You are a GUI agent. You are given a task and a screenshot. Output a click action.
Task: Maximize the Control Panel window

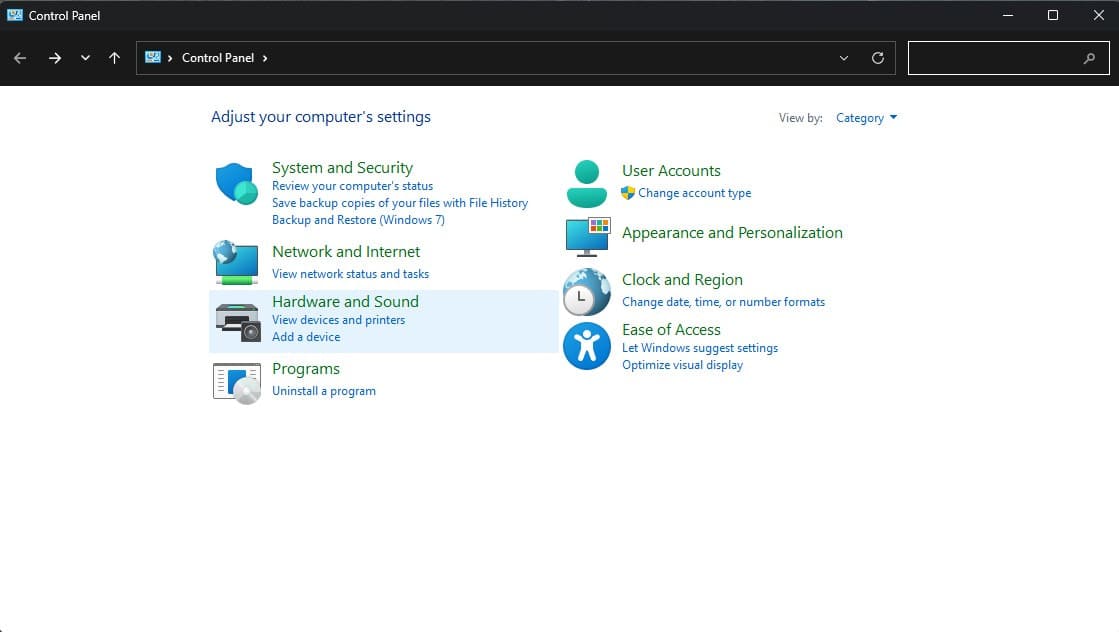click(1053, 15)
